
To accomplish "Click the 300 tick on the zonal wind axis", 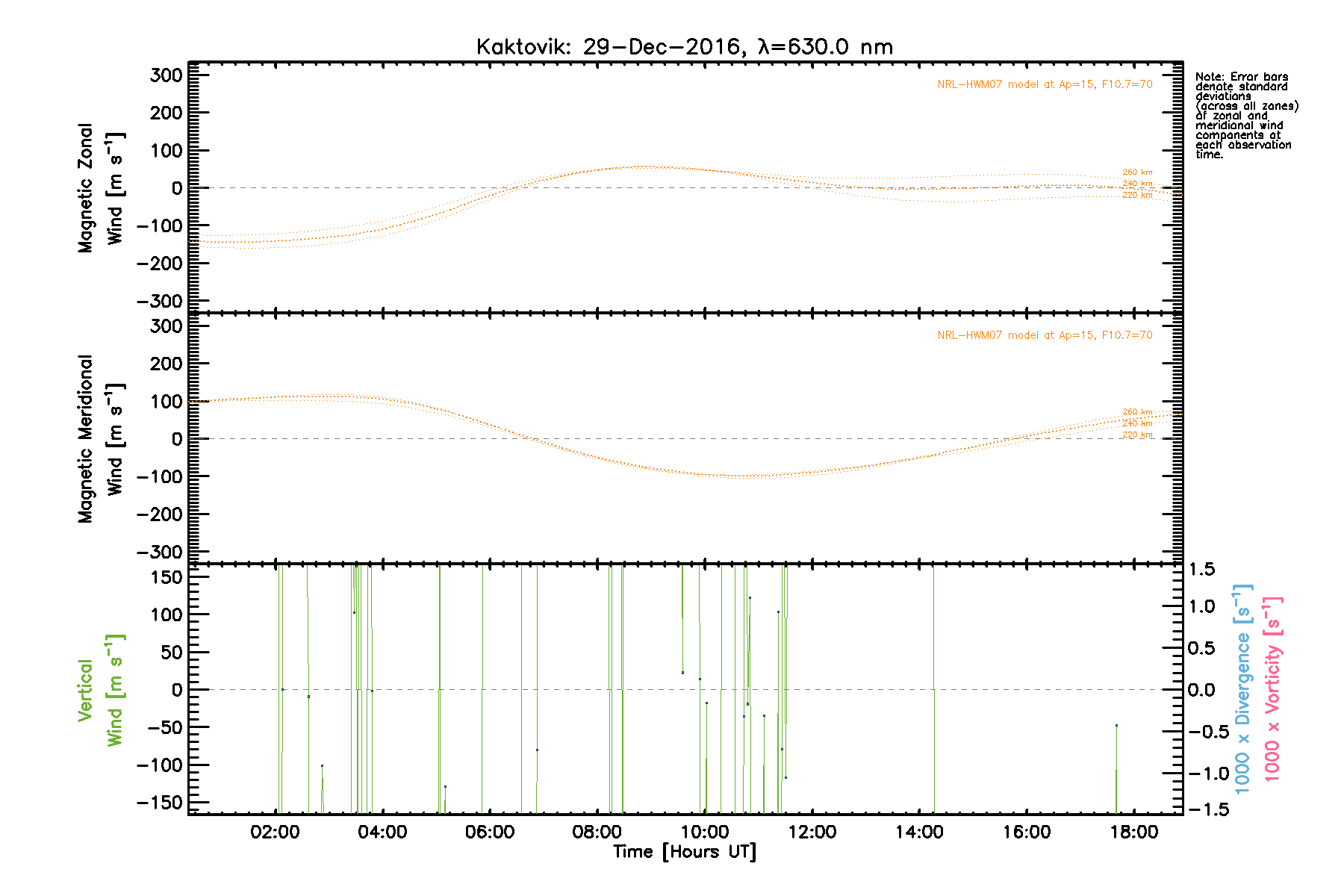I will tap(166, 75).
